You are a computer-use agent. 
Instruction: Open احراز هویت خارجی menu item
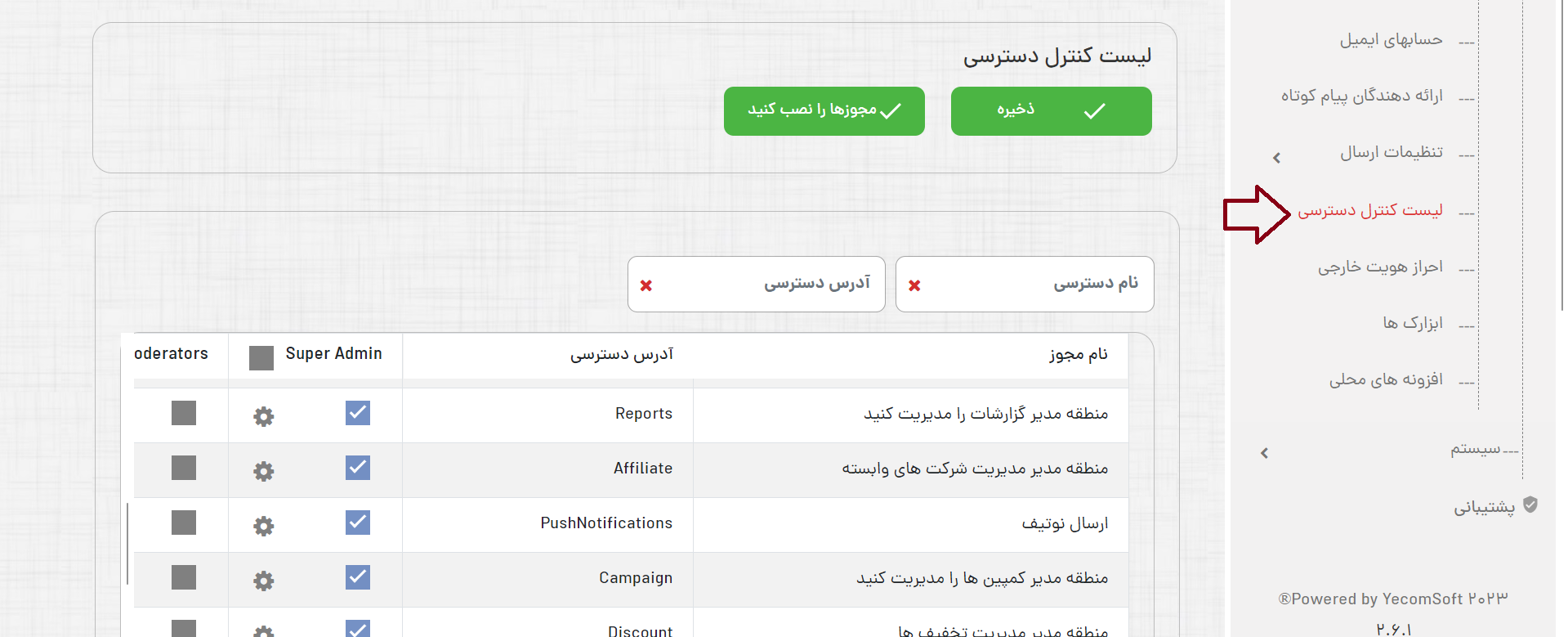point(1380,267)
